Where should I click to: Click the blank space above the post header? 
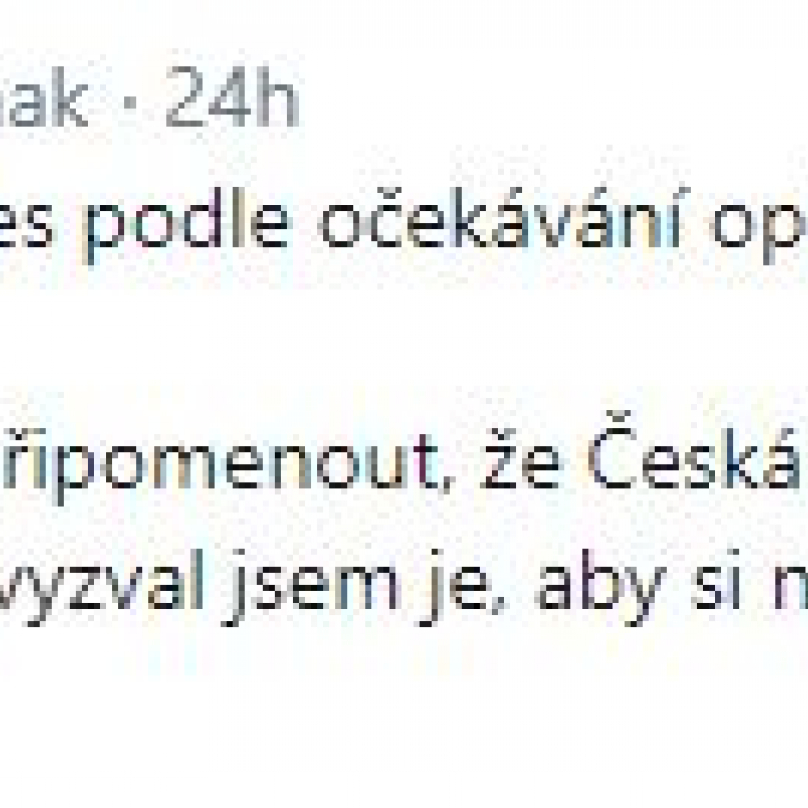404,26
